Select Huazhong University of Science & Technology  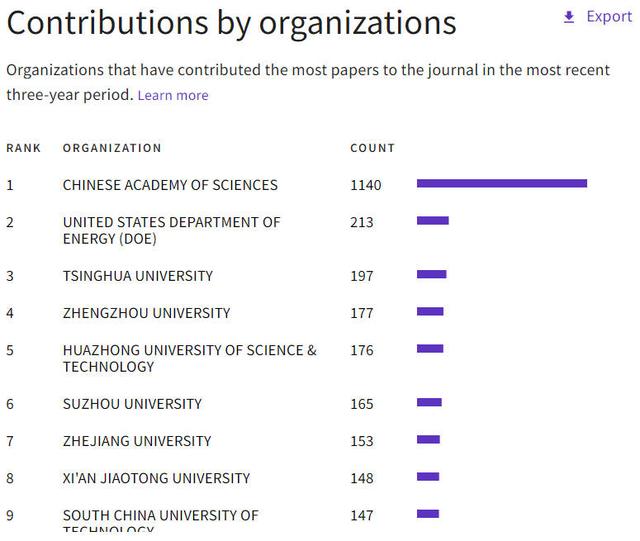[189, 358]
